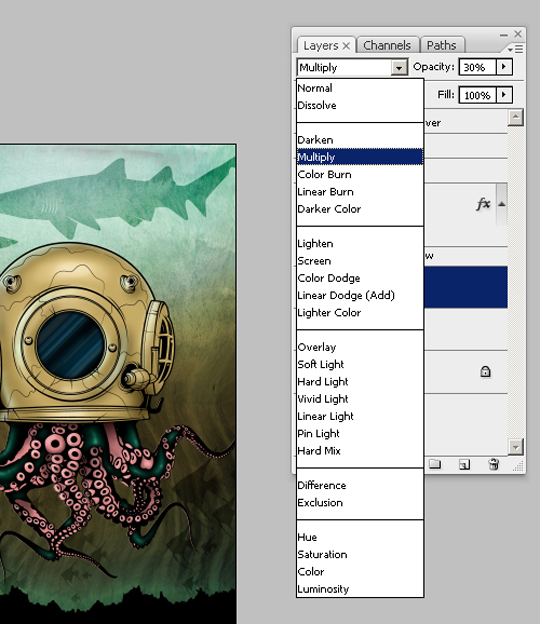Pick the Screen blending mode
Viewport: 540px width, 624px height.
point(314,261)
